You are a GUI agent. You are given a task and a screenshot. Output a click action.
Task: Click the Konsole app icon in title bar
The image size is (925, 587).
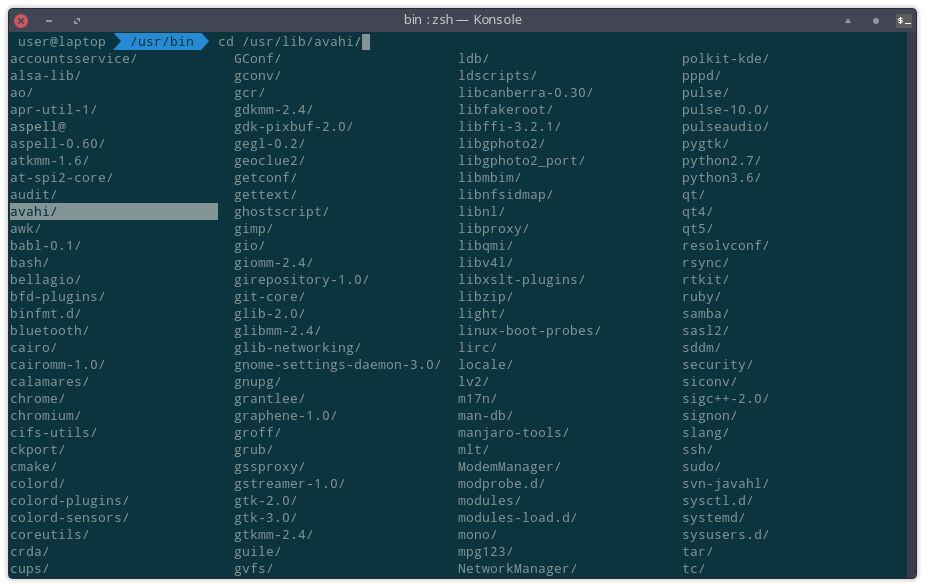point(904,20)
